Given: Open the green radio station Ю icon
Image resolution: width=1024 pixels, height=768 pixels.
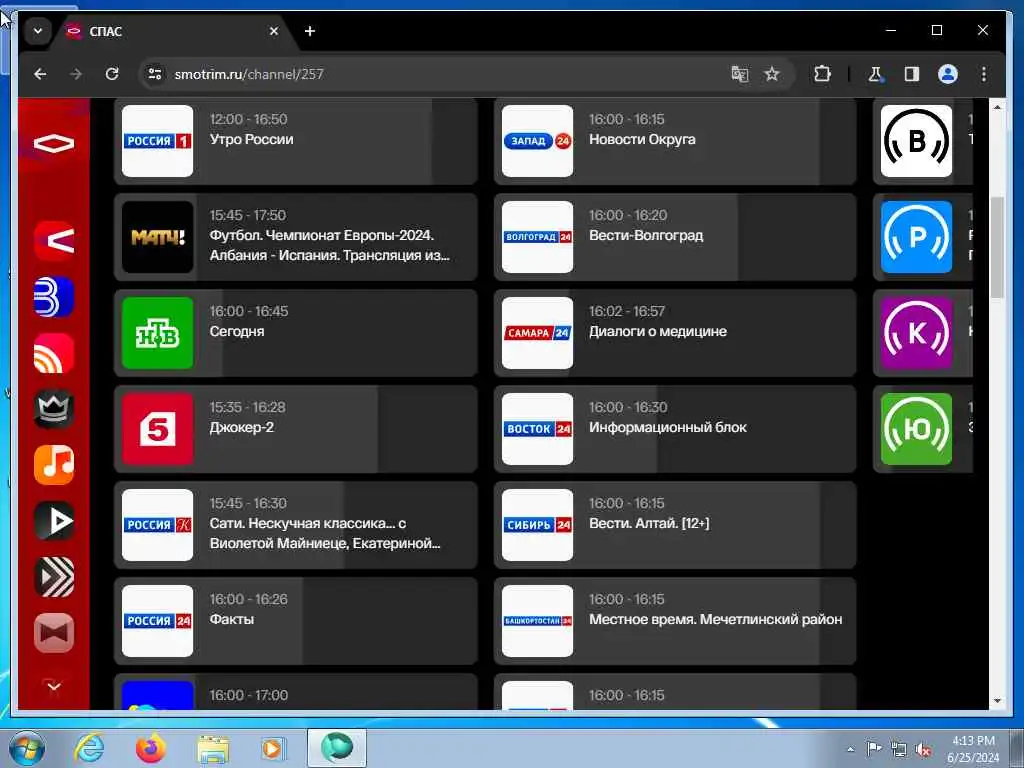Looking at the screenshot, I should click(916, 429).
